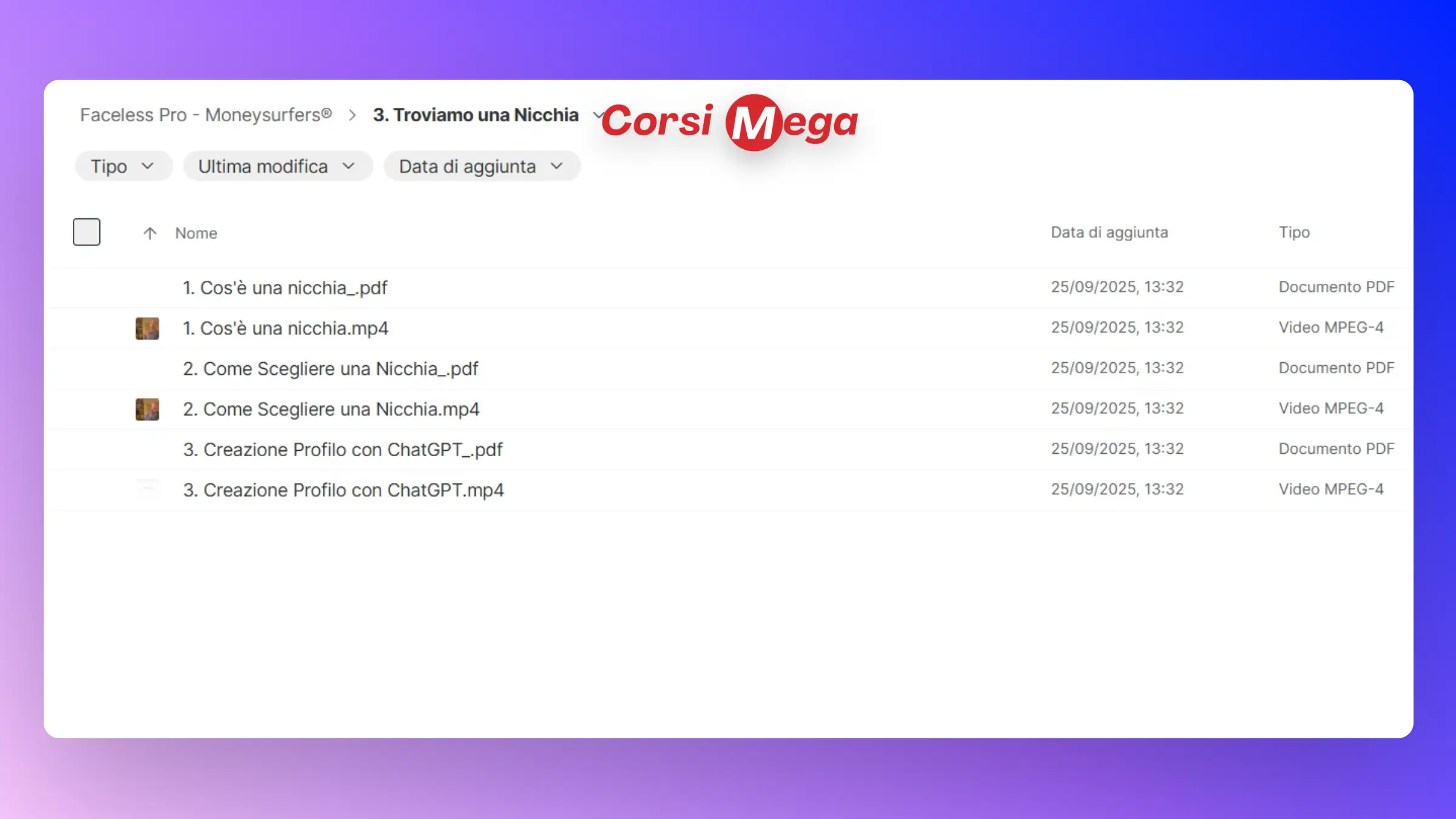
Task: Open the Ultima modifica filter dropdown
Action: tap(277, 166)
